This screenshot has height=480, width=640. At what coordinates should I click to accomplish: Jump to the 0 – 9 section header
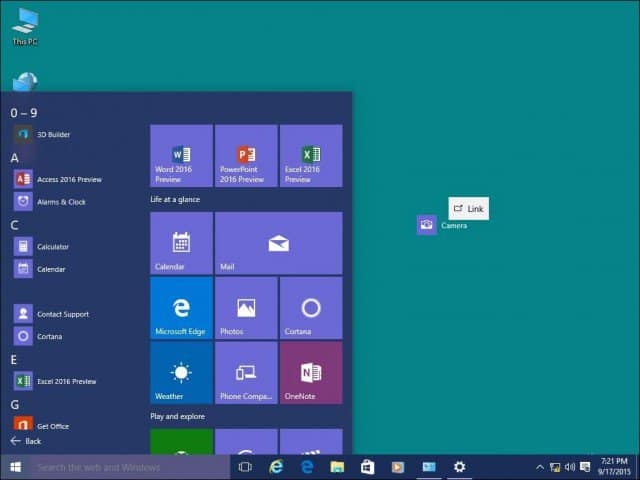[x=24, y=113]
